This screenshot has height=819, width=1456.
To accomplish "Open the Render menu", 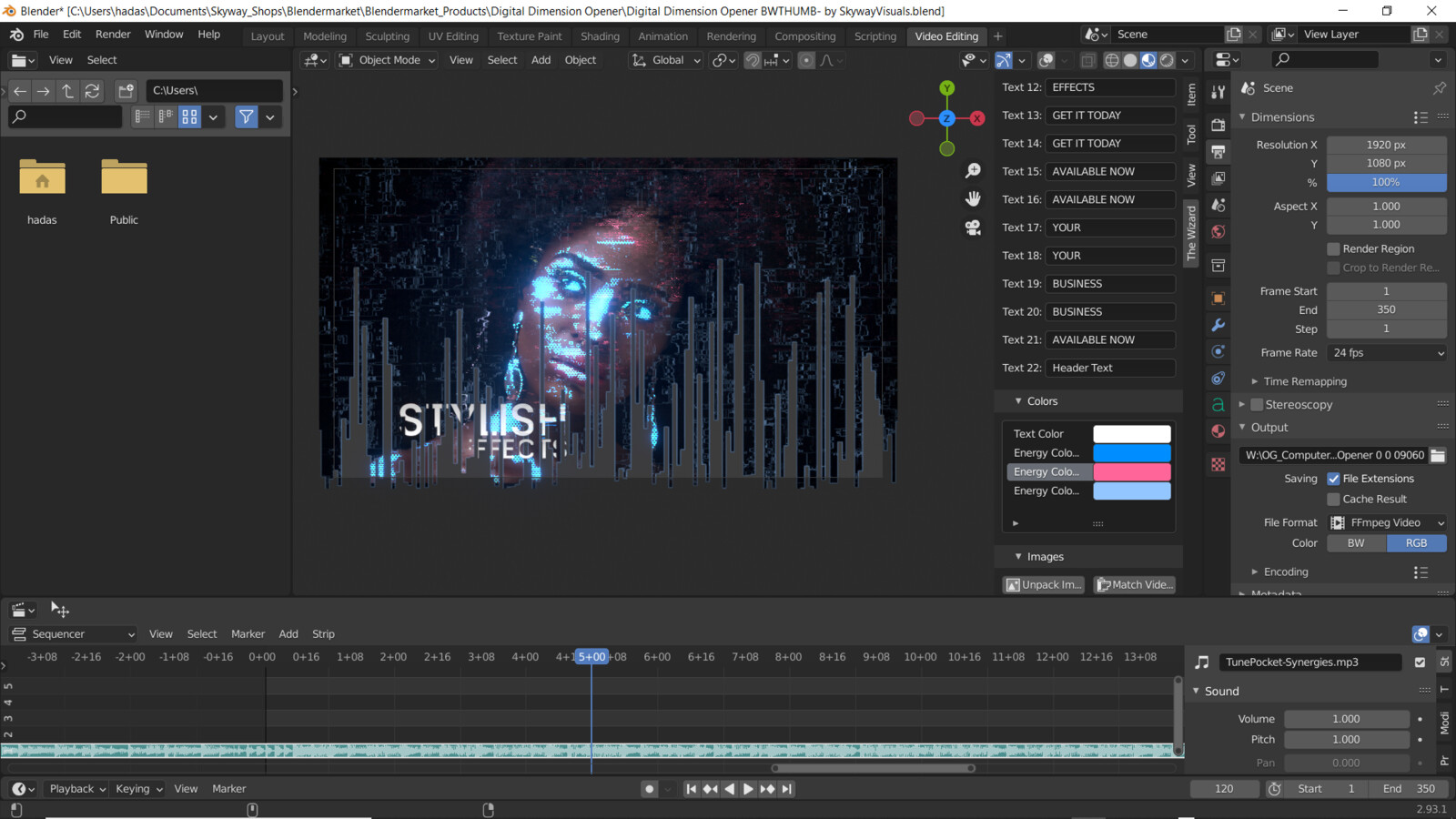I will pyautogui.click(x=113, y=34).
